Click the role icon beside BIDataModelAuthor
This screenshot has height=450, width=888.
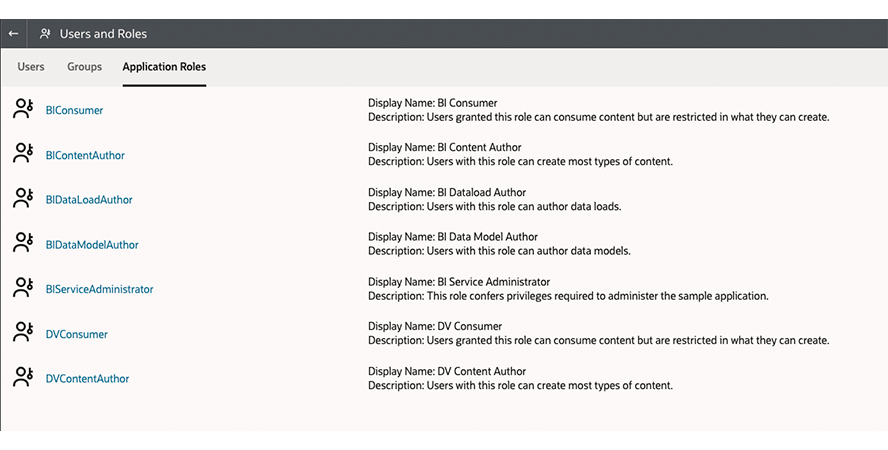23,244
